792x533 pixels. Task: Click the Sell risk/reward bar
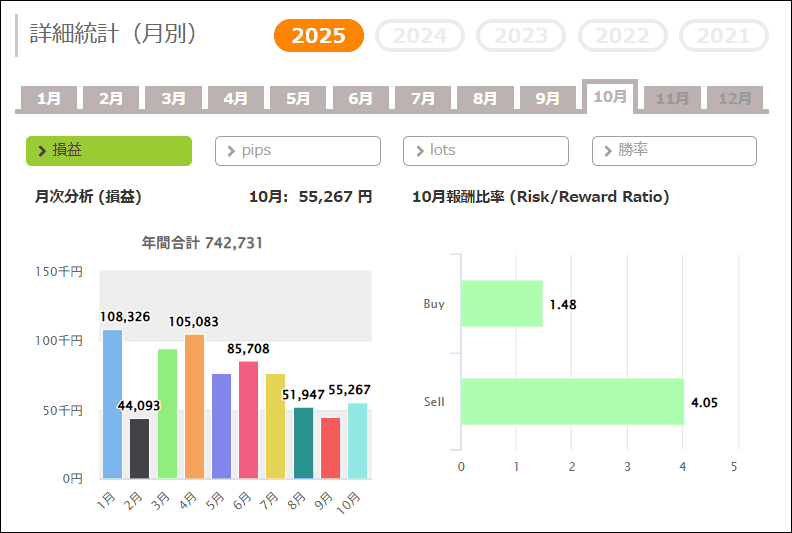572,402
